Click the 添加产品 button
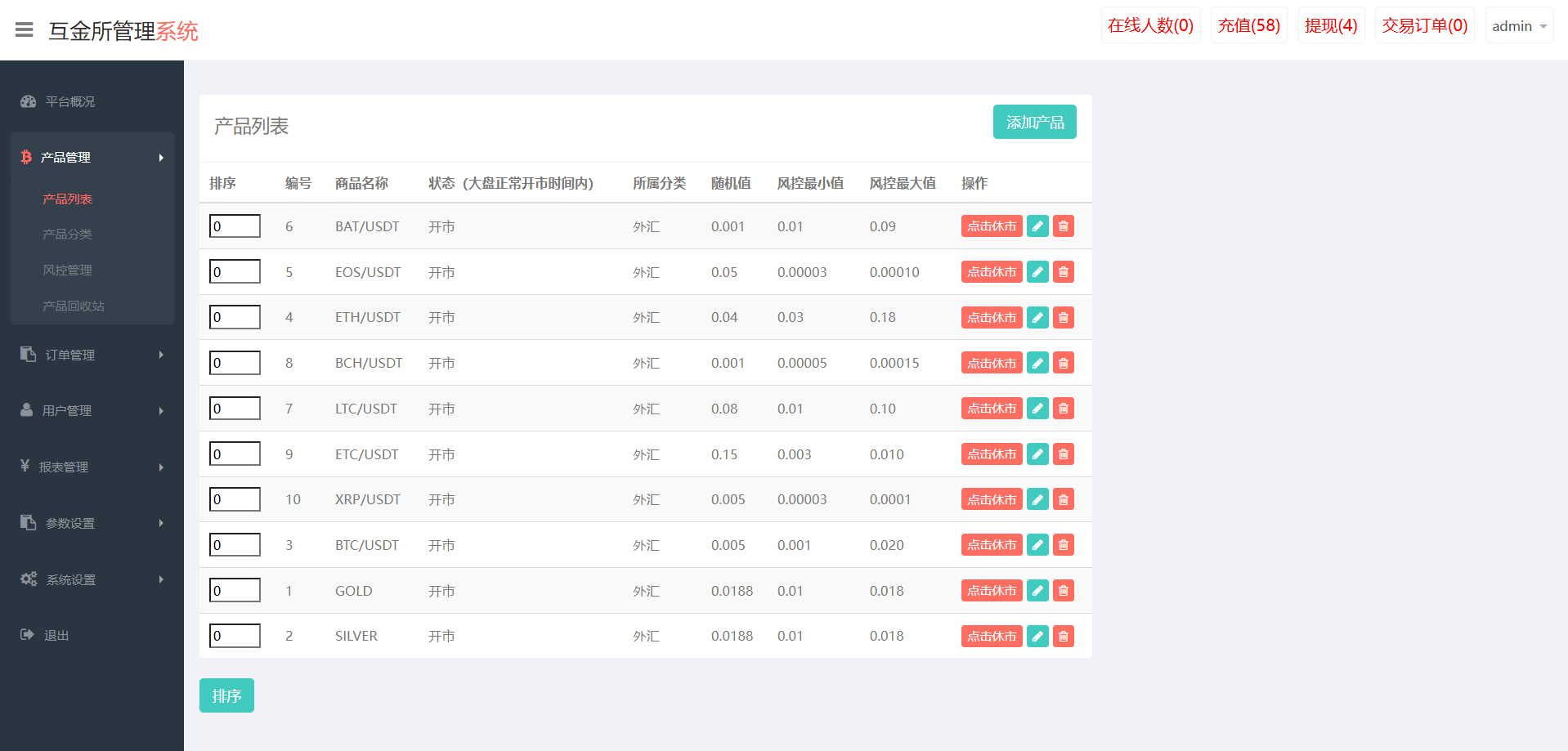 (x=1034, y=123)
